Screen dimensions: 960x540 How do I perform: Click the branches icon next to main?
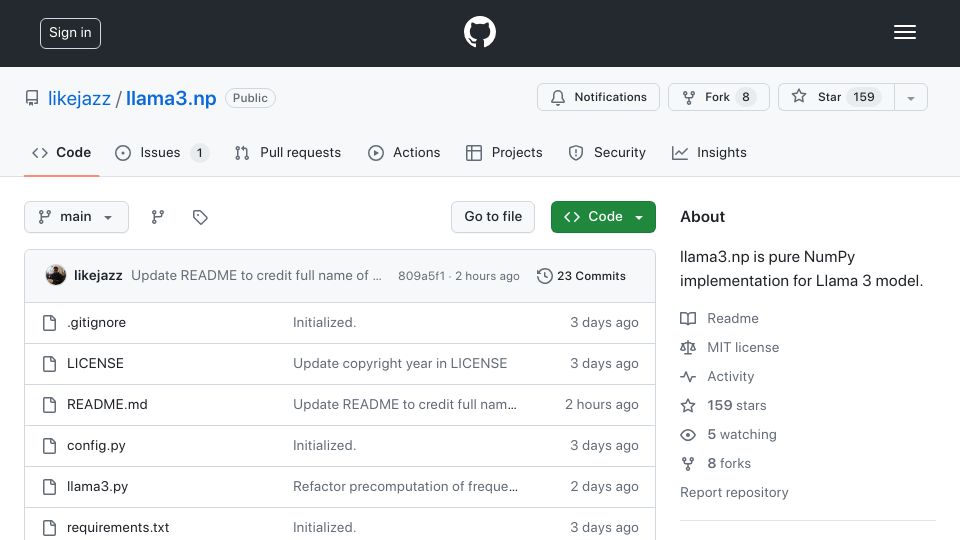158,217
